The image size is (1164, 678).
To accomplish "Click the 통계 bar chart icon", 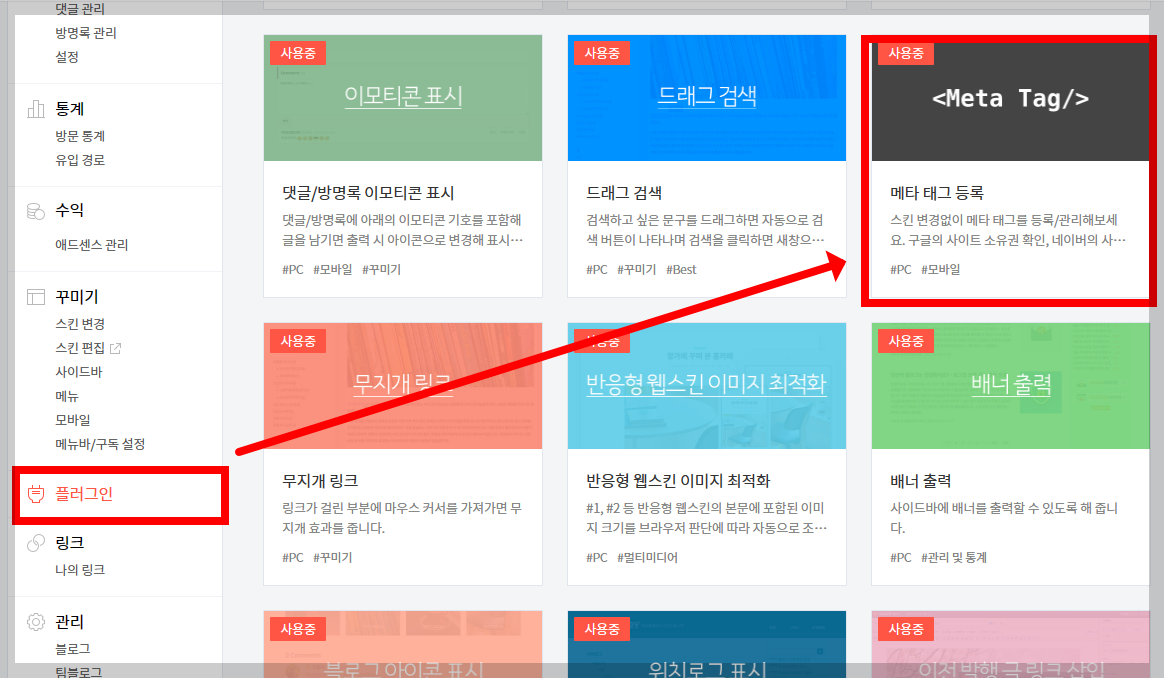I will [38, 109].
